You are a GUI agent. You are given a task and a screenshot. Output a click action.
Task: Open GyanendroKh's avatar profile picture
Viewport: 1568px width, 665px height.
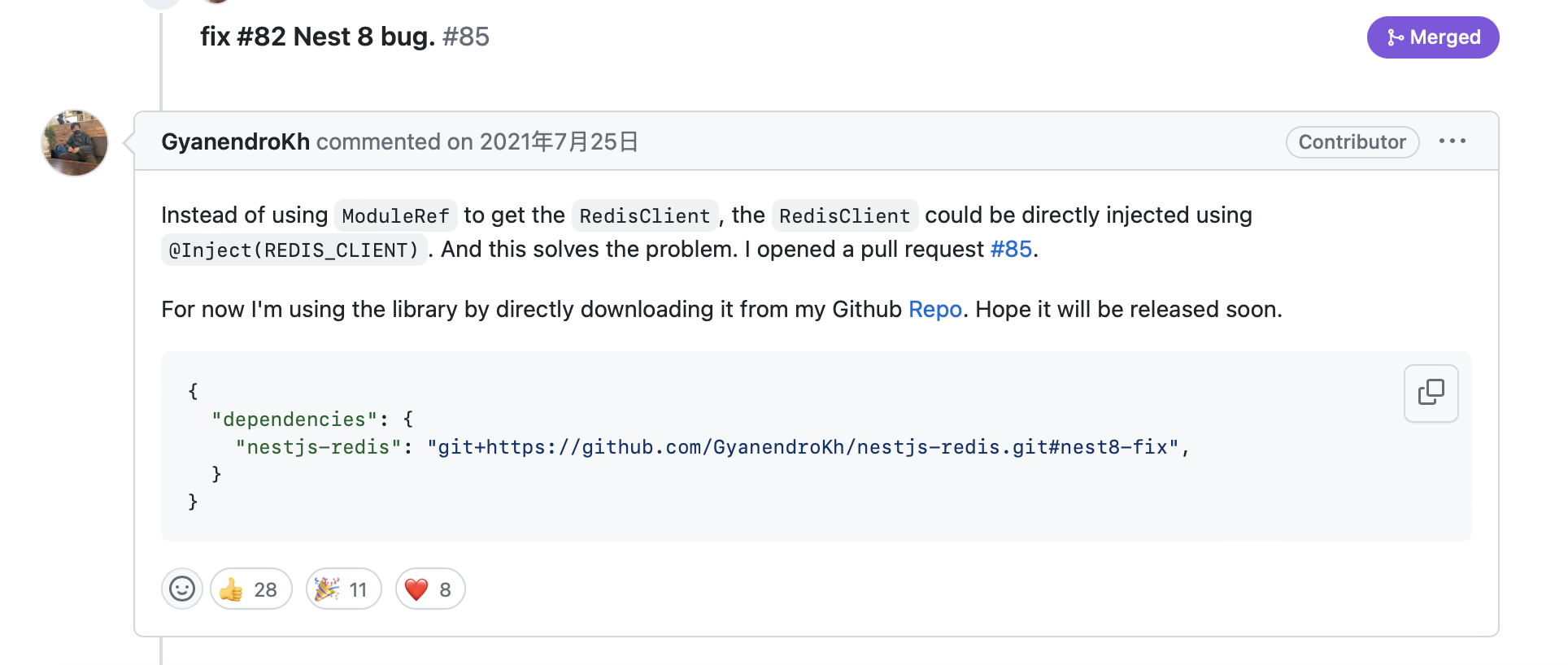tap(75, 143)
